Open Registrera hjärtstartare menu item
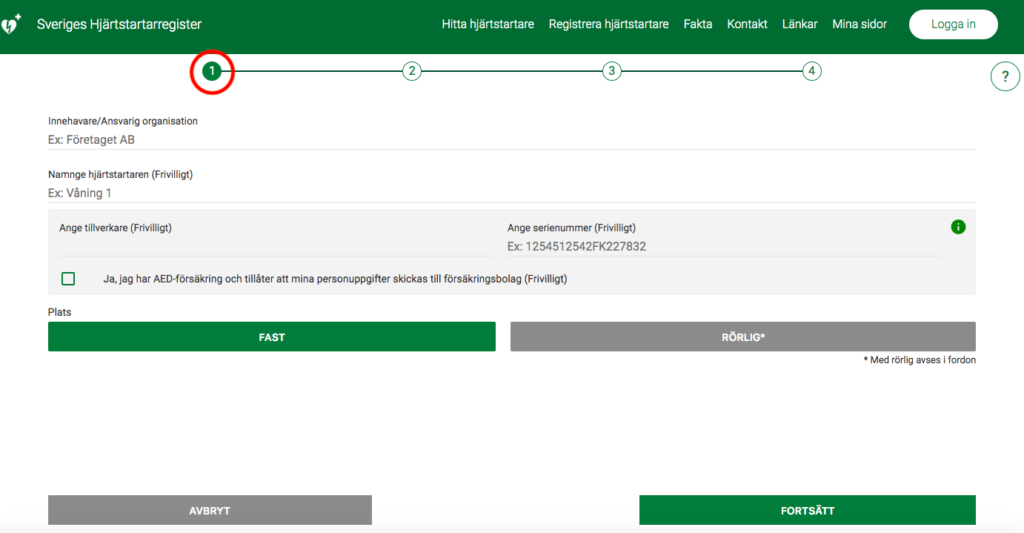The height and width of the screenshot is (533, 1024). [608, 24]
